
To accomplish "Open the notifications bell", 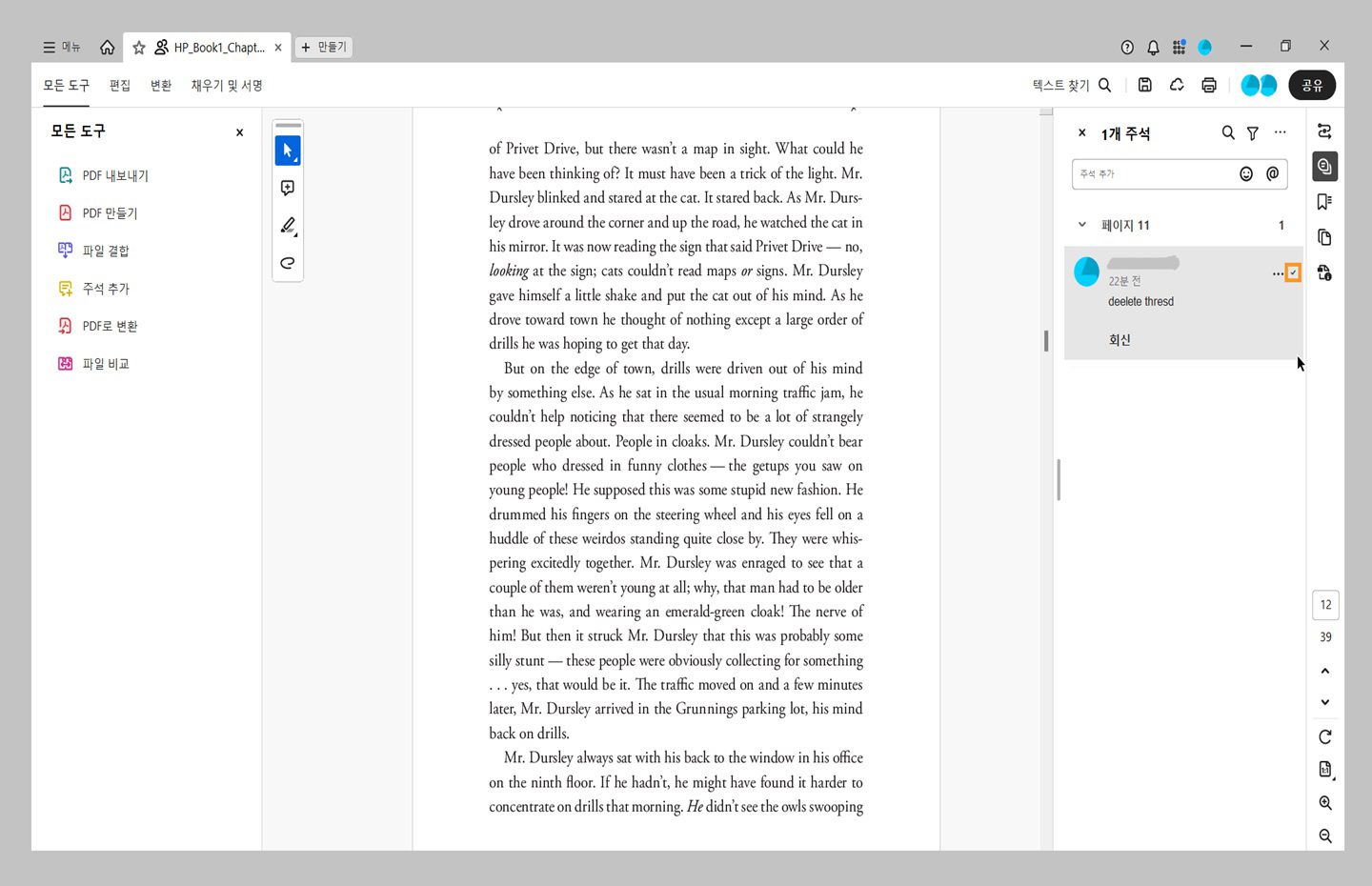I will [1153, 47].
